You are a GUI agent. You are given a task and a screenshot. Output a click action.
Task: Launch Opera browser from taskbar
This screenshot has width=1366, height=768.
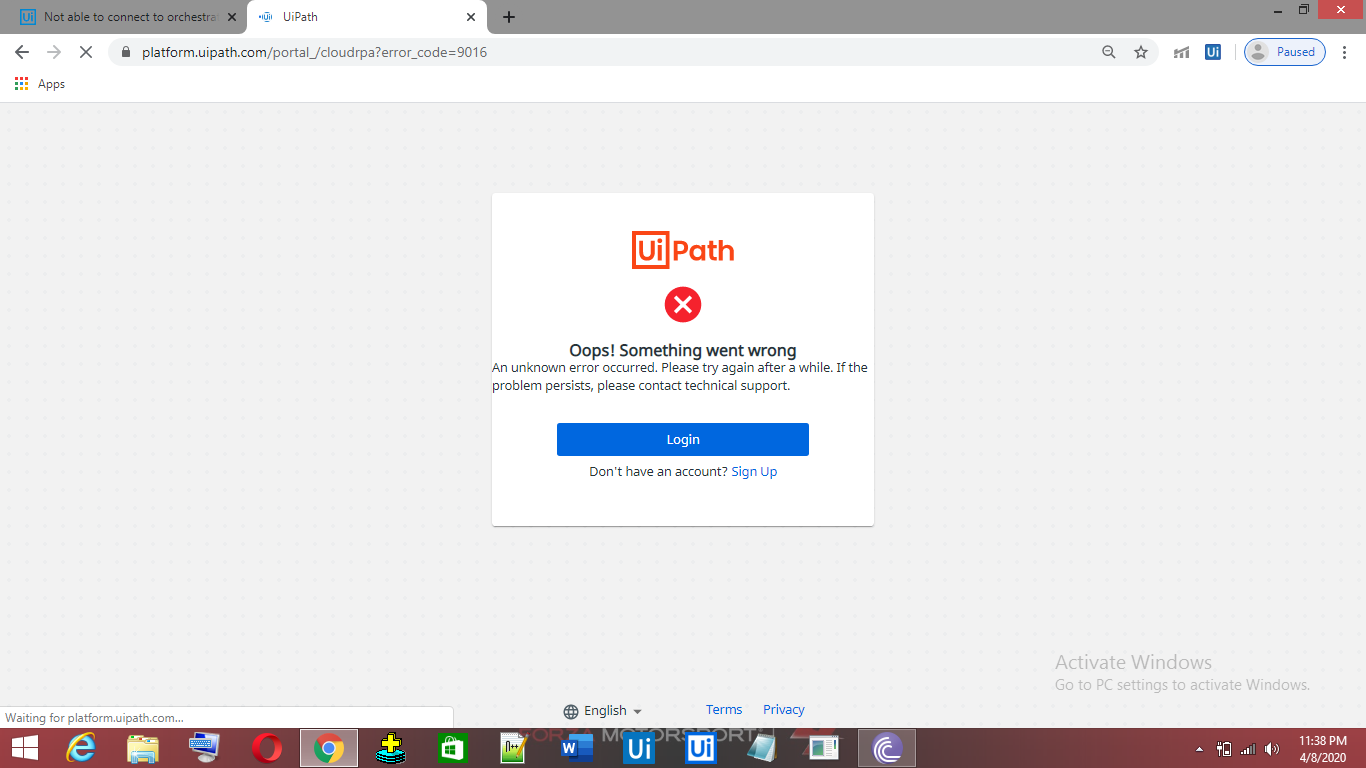click(267, 748)
